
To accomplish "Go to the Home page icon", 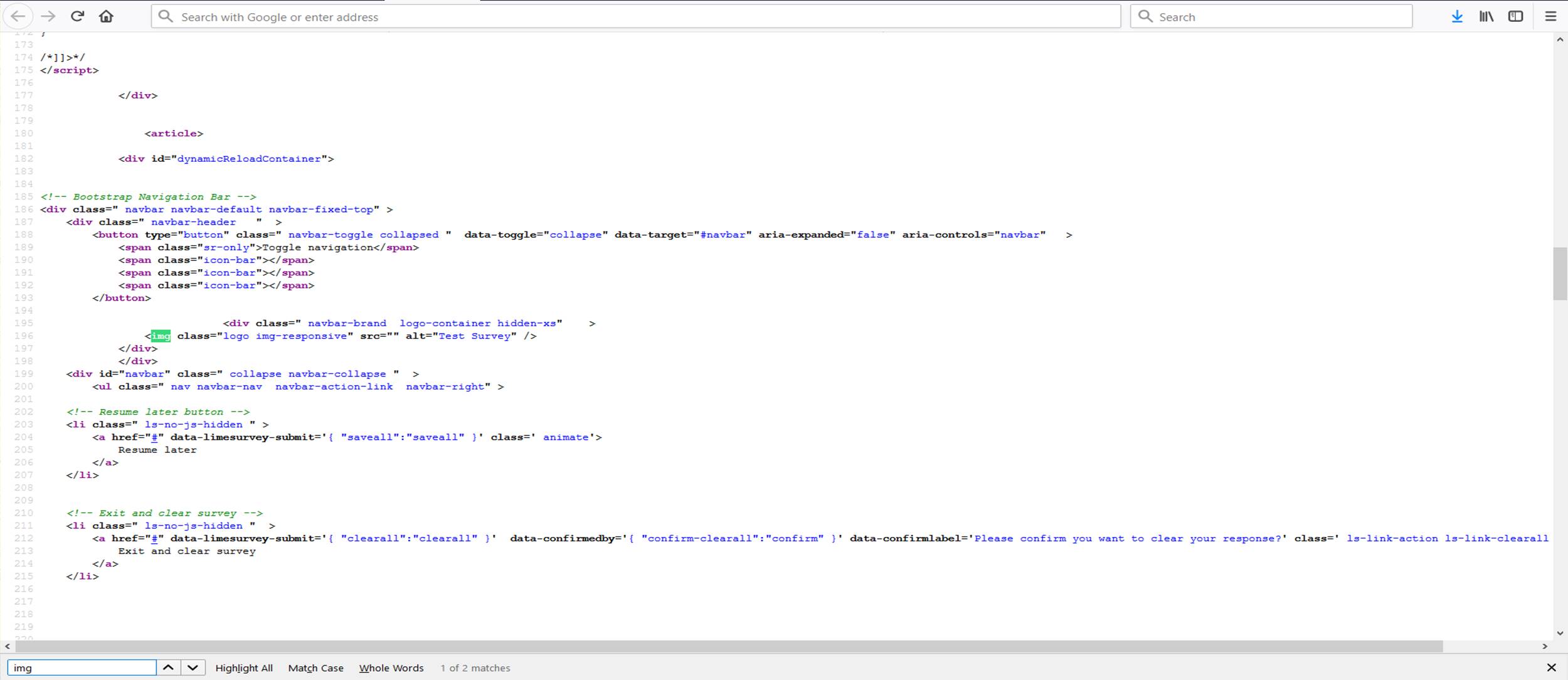I will tap(106, 16).
